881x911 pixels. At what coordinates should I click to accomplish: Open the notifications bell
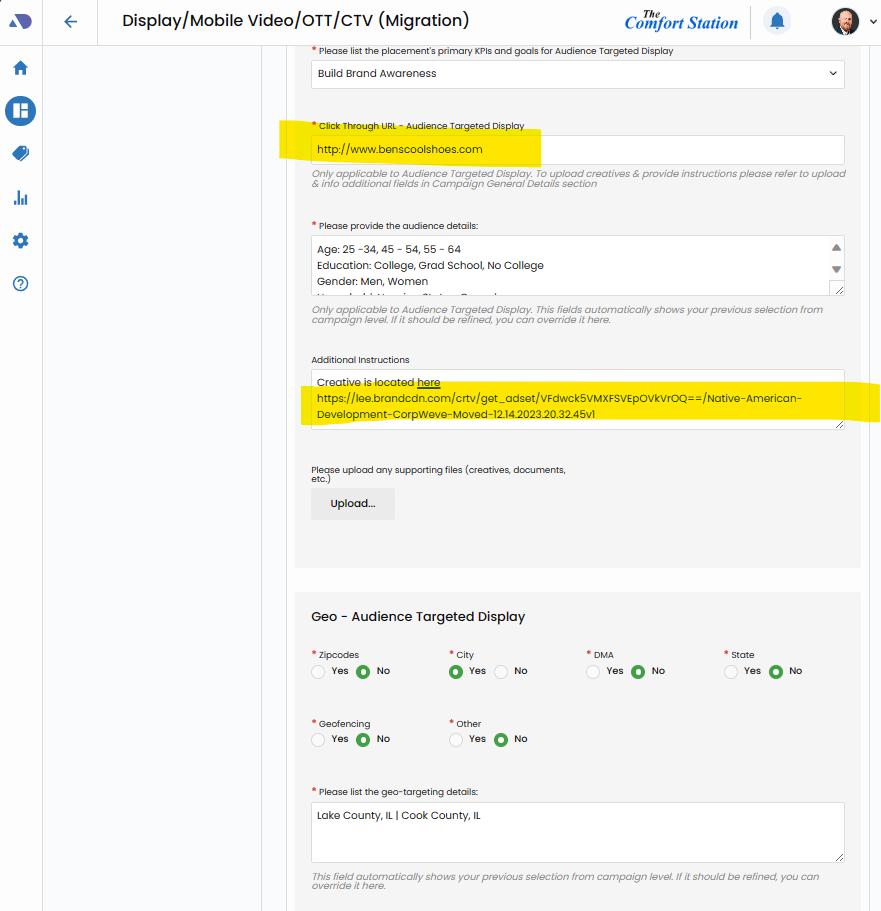tap(776, 21)
